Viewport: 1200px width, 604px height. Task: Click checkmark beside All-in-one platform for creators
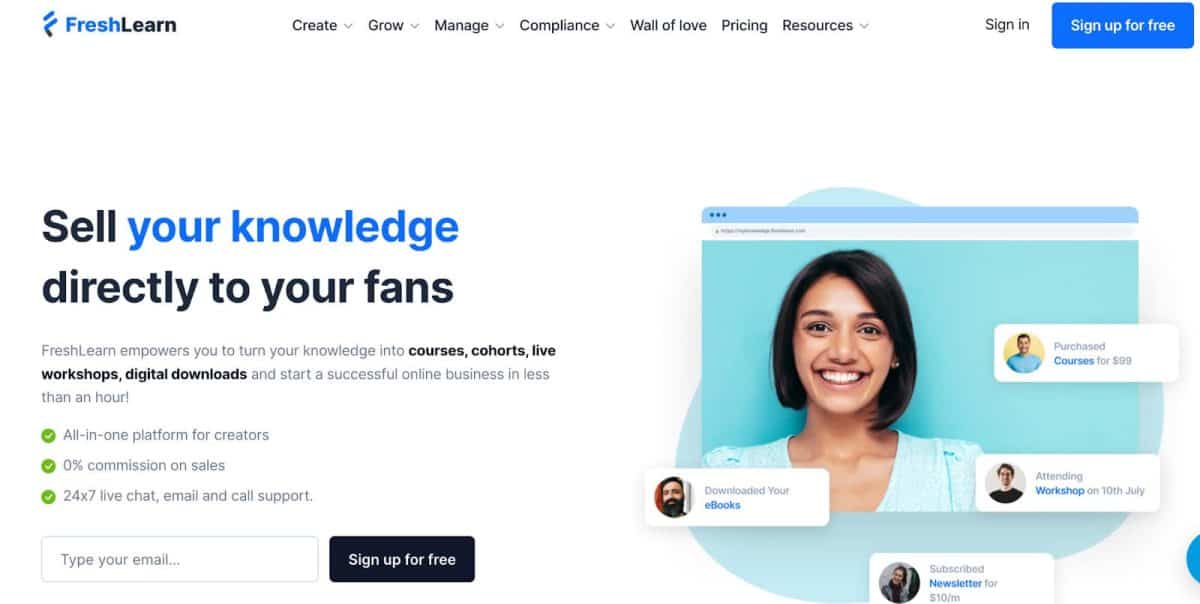tap(48, 435)
